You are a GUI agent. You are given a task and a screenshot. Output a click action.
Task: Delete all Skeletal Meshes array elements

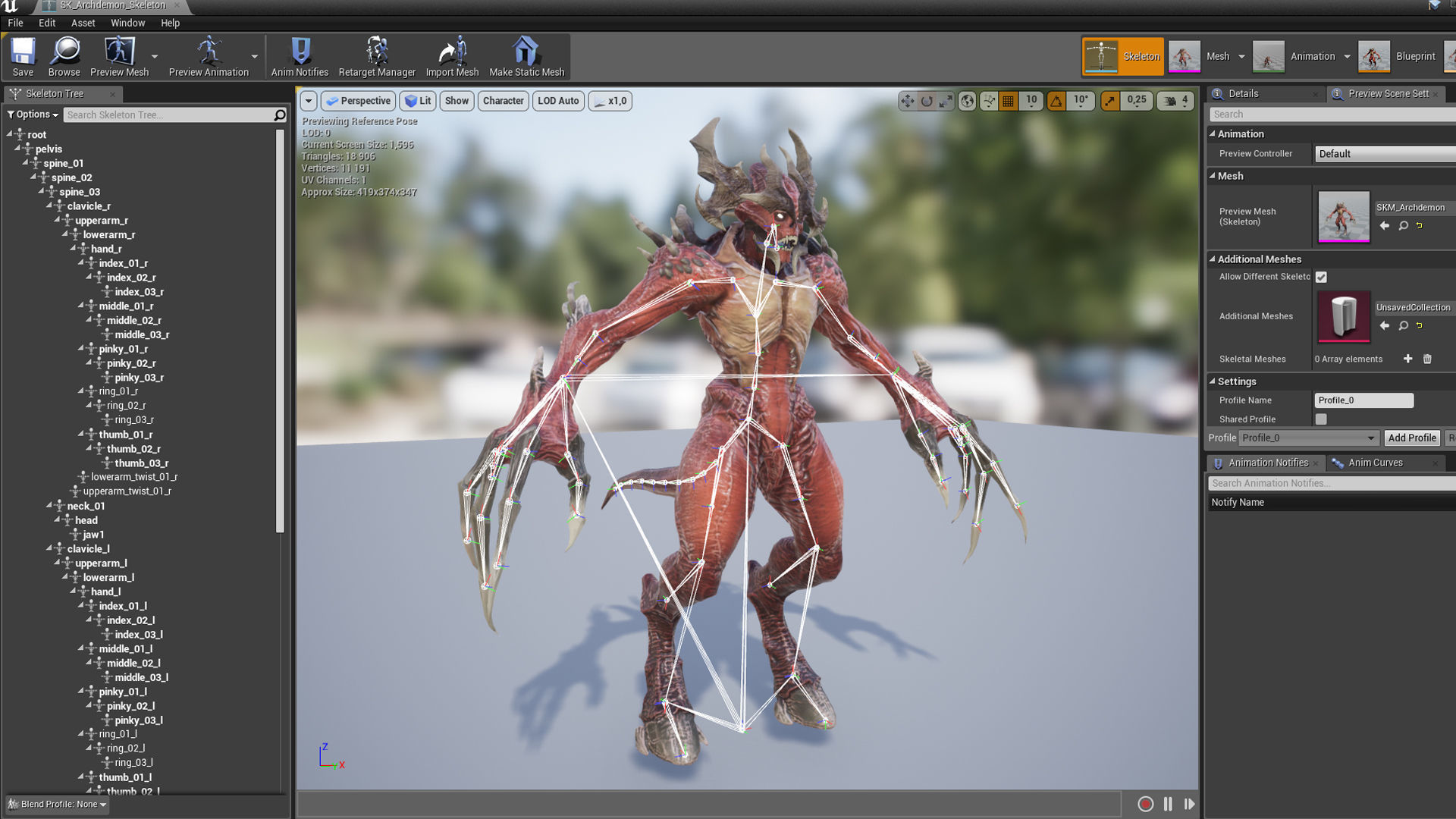coord(1427,359)
